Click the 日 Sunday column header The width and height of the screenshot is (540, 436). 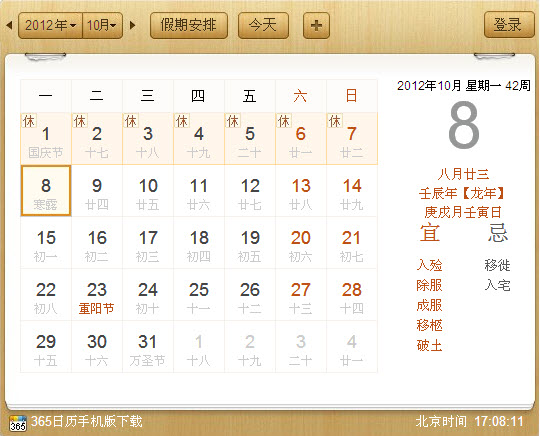[352, 96]
